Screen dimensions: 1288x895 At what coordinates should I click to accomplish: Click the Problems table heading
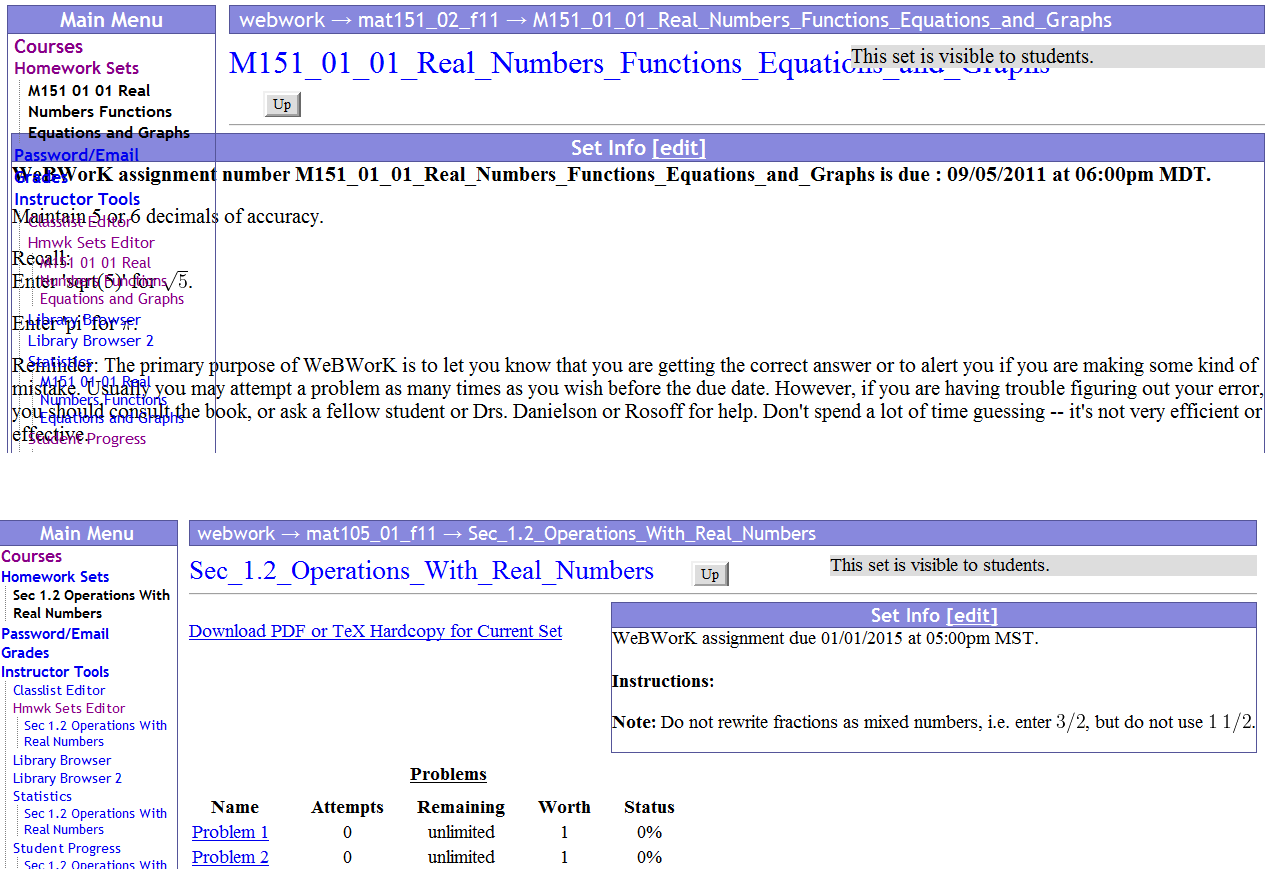pyautogui.click(x=448, y=774)
